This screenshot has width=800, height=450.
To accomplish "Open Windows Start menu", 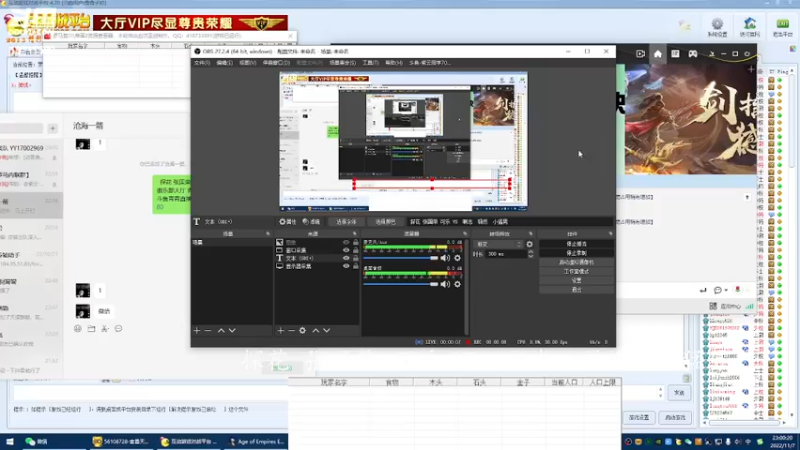I will [9, 442].
